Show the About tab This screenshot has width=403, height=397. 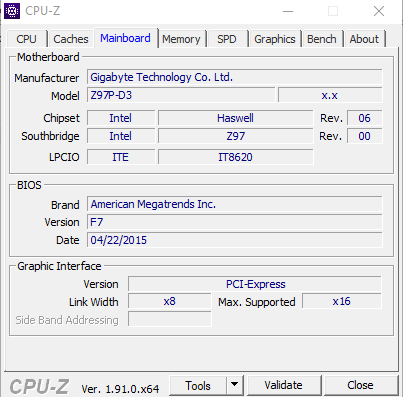[364, 39]
